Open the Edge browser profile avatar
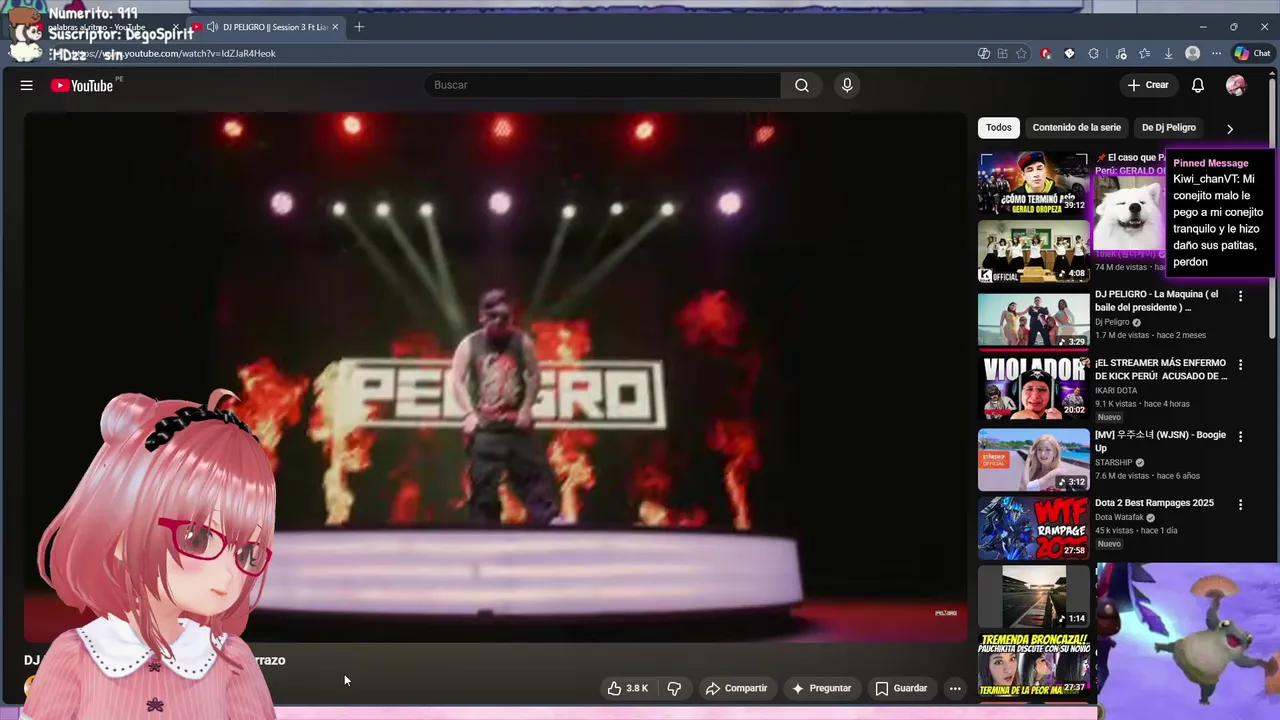1280x720 pixels. 1192,53
